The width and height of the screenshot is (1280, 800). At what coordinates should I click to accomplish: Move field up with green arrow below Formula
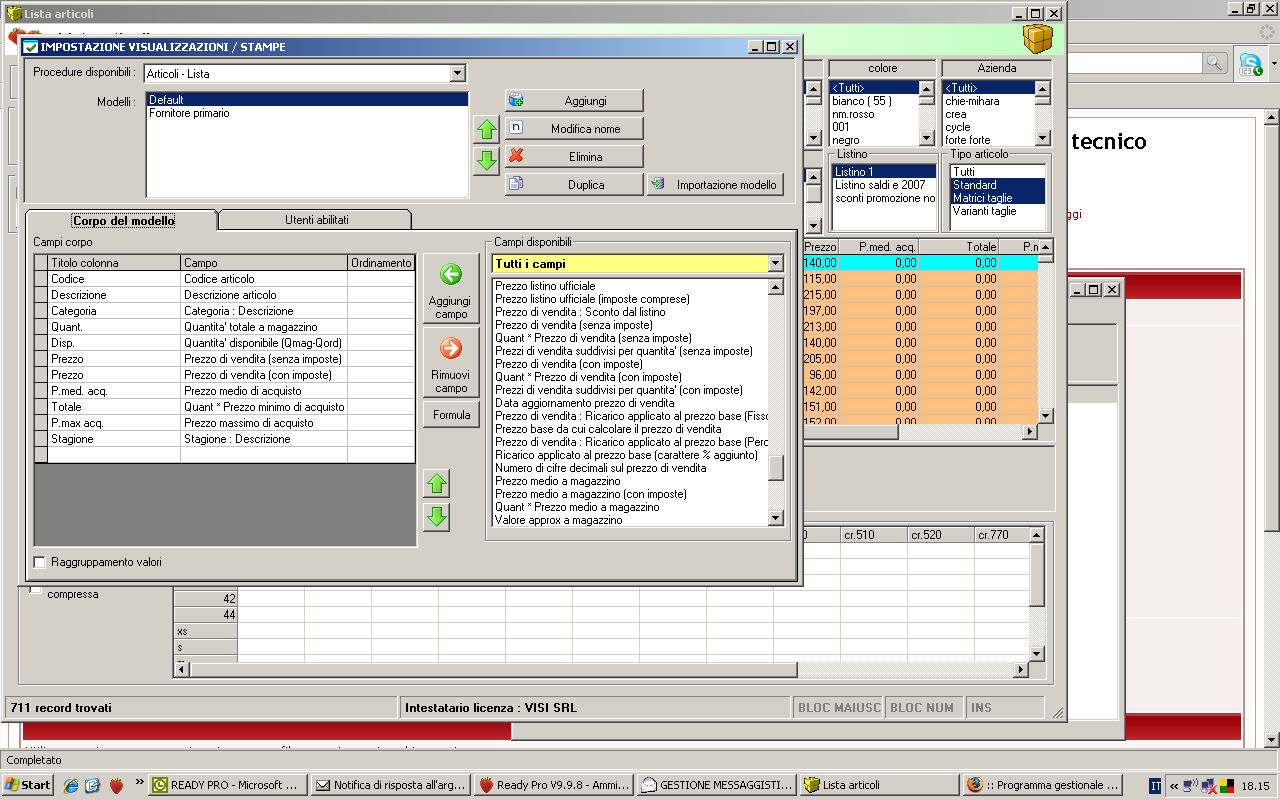(x=437, y=485)
